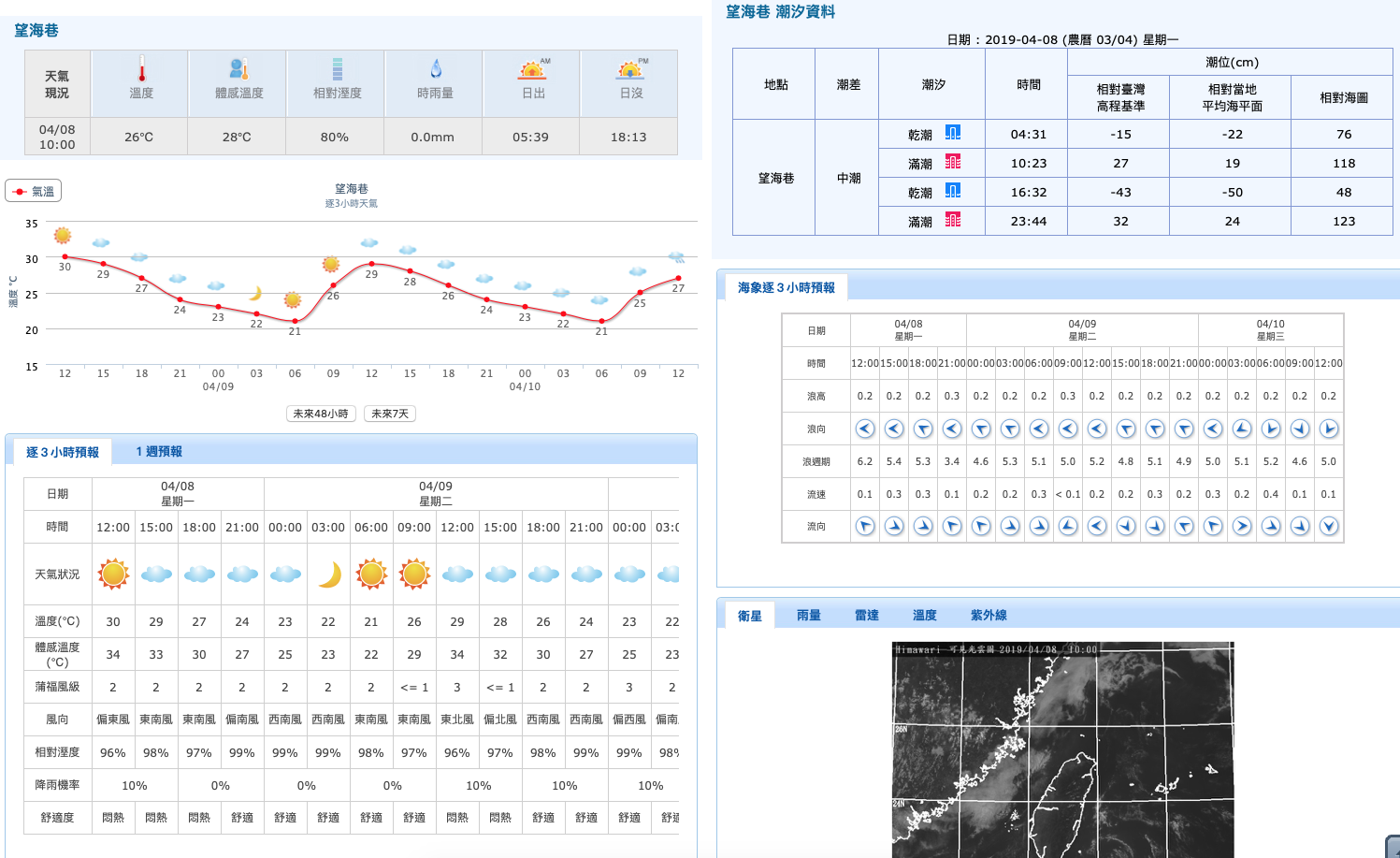Viewport: 1400px width, 858px height.
Task: Click the last 浪向 arrow under 04/10 12:00
Action: tap(1329, 429)
